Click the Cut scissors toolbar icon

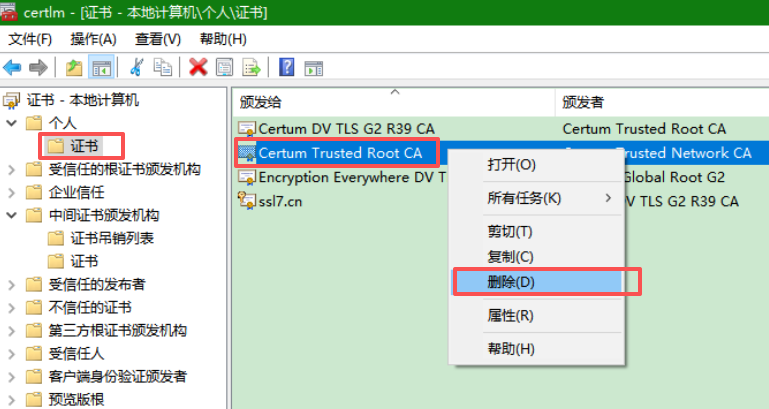[137, 67]
